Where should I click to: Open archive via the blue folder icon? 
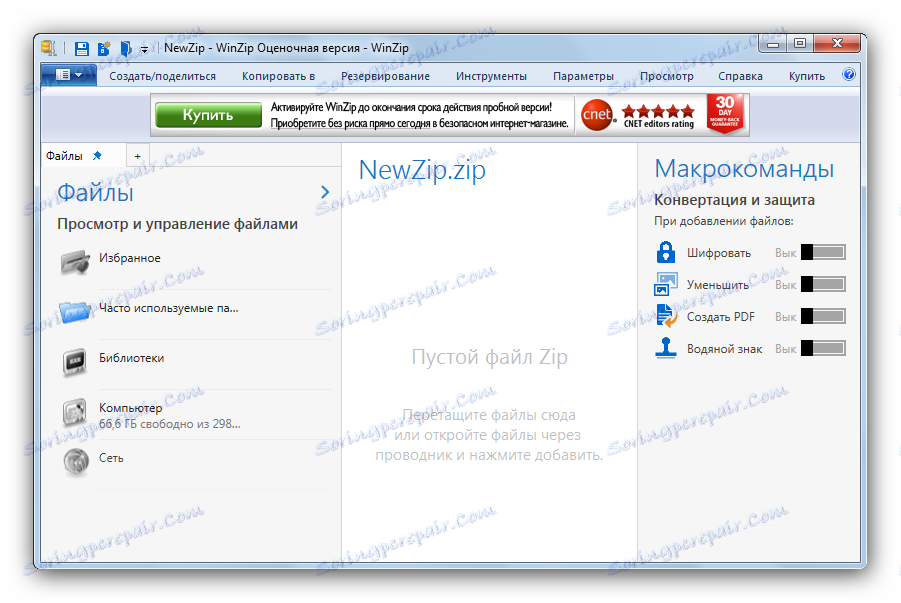[125, 47]
